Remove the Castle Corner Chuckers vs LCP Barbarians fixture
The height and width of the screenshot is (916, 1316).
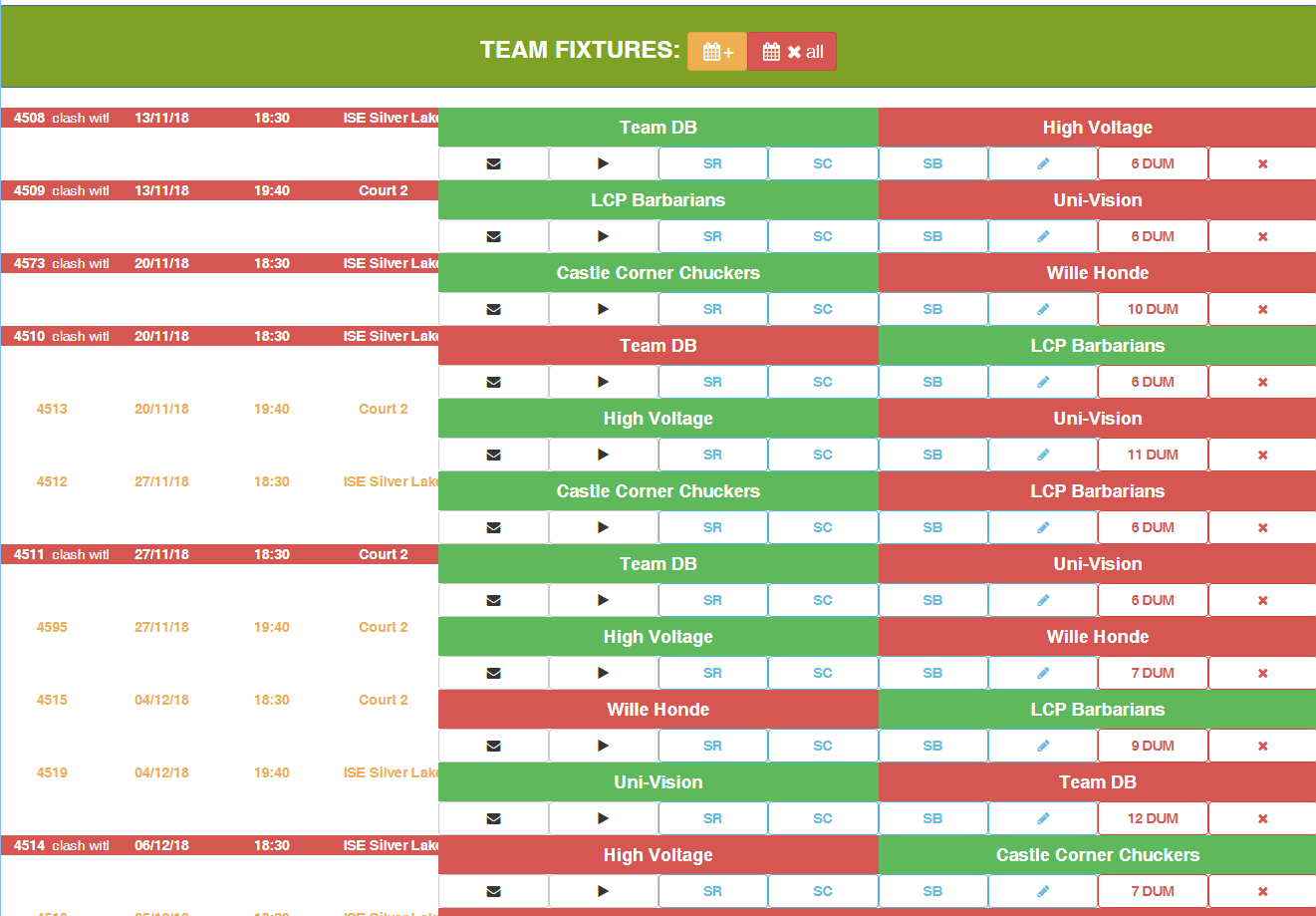(1262, 526)
